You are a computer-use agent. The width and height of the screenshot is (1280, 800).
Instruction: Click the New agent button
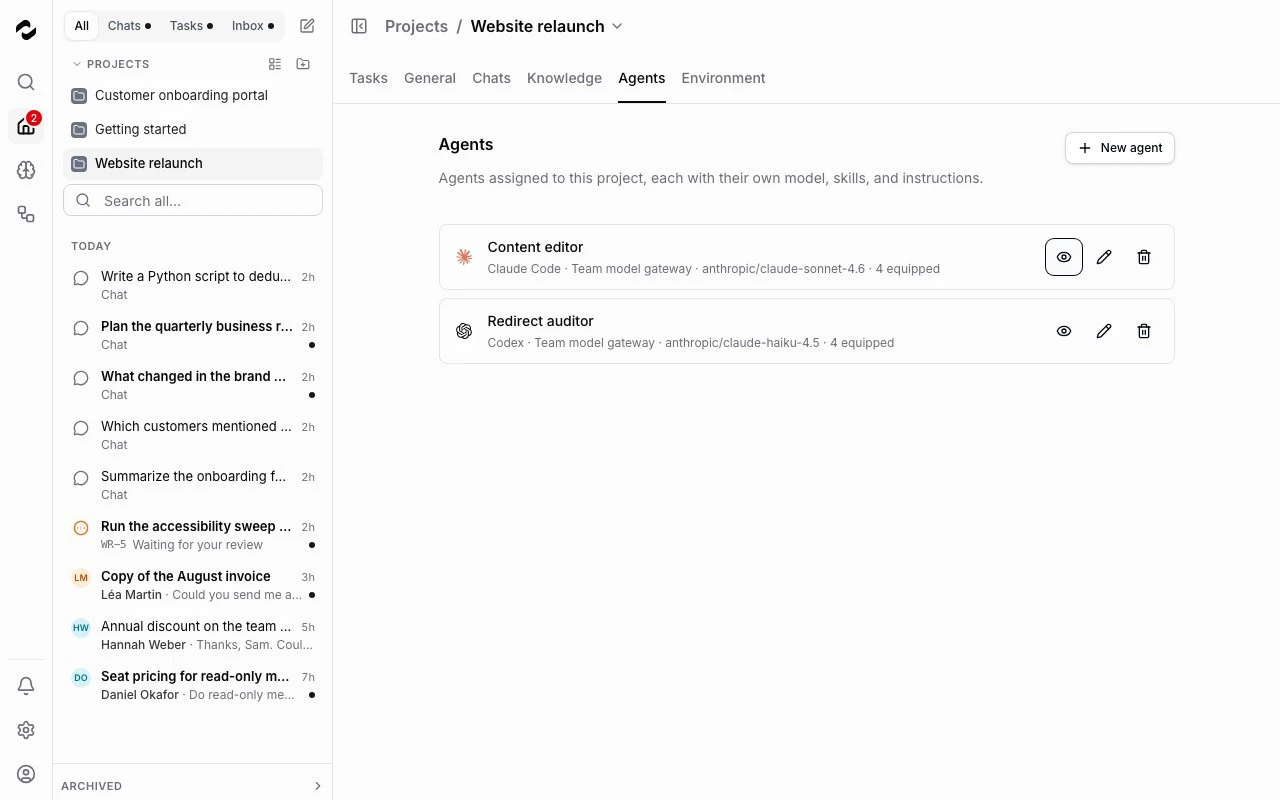point(1120,148)
